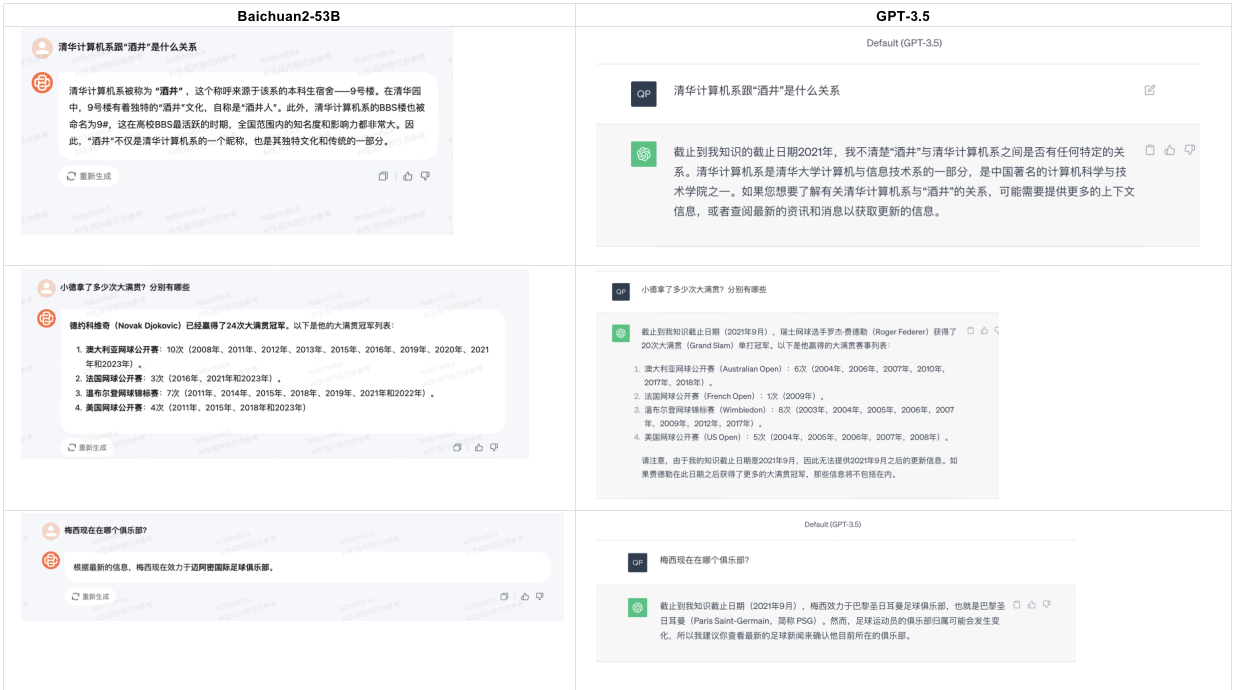Give thumbs up to Baichuan's '酒井' answer
Image resolution: width=1235 pixels, height=690 pixels.
click(407, 174)
